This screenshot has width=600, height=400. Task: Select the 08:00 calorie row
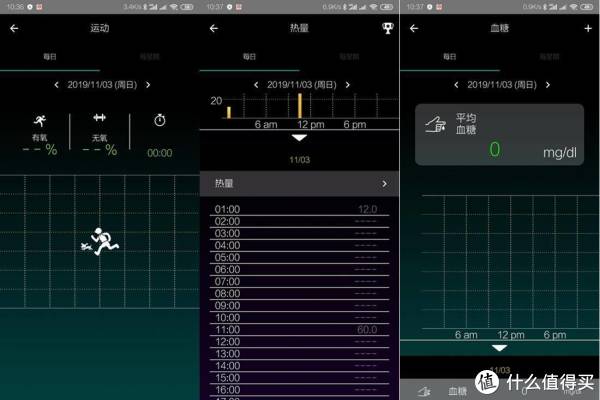click(299, 294)
